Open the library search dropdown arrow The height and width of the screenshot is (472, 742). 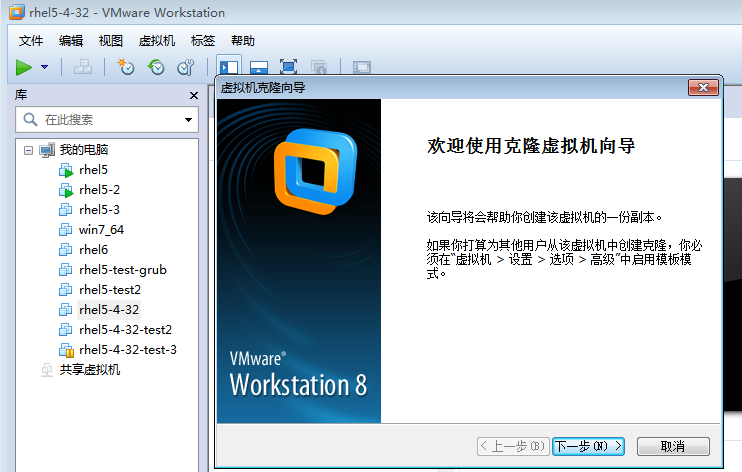(188, 120)
